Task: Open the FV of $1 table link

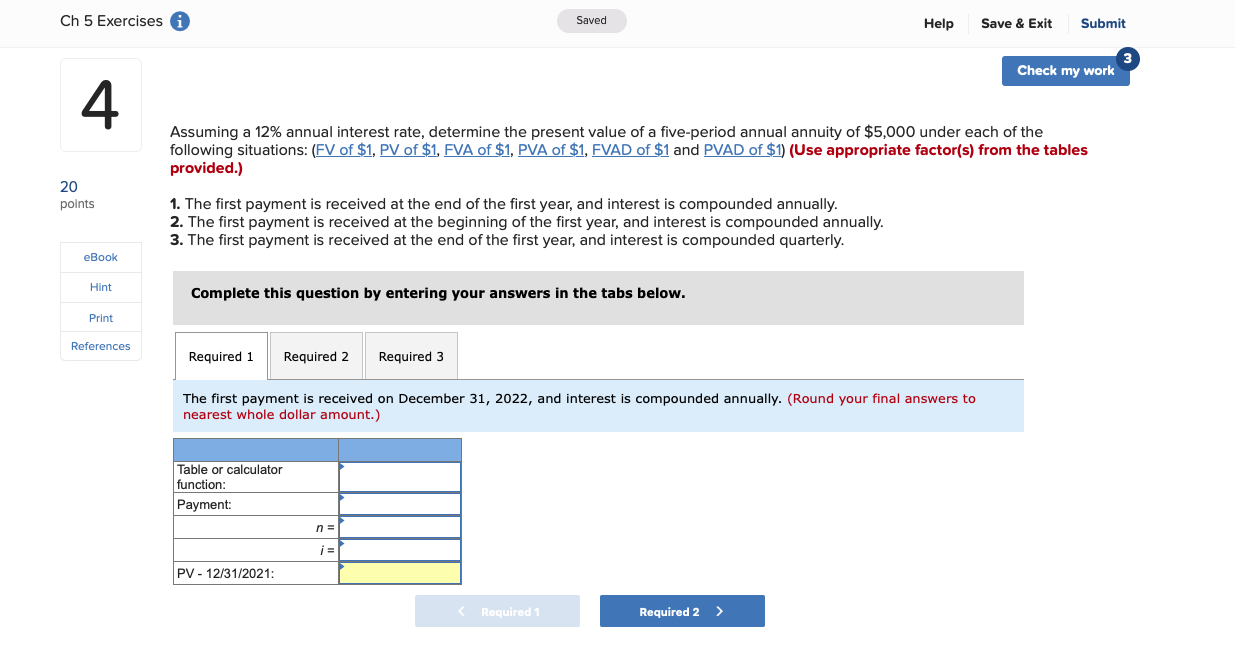Action: [342, 149]
